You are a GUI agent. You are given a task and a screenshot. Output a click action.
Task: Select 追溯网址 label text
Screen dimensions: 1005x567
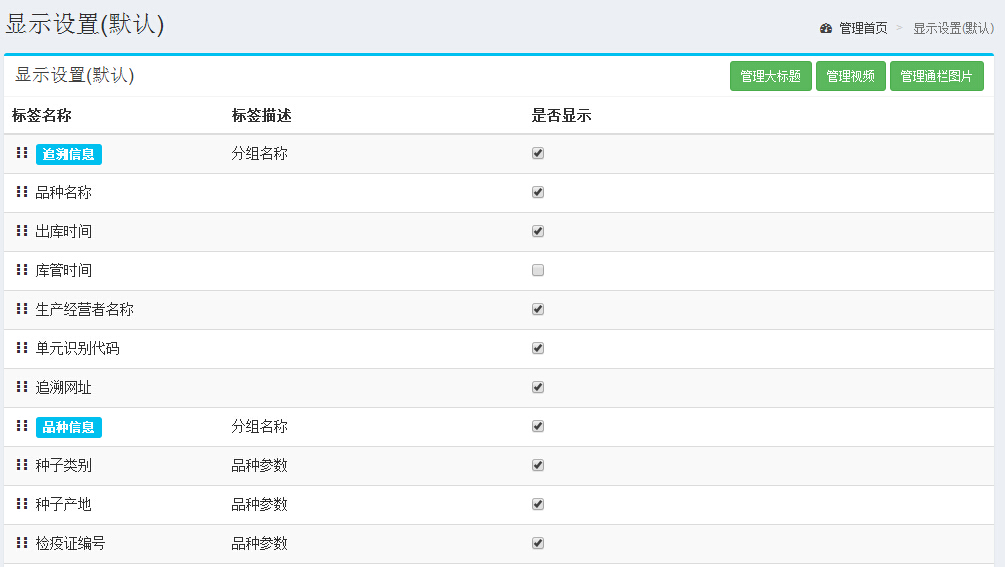pos(63,388)
